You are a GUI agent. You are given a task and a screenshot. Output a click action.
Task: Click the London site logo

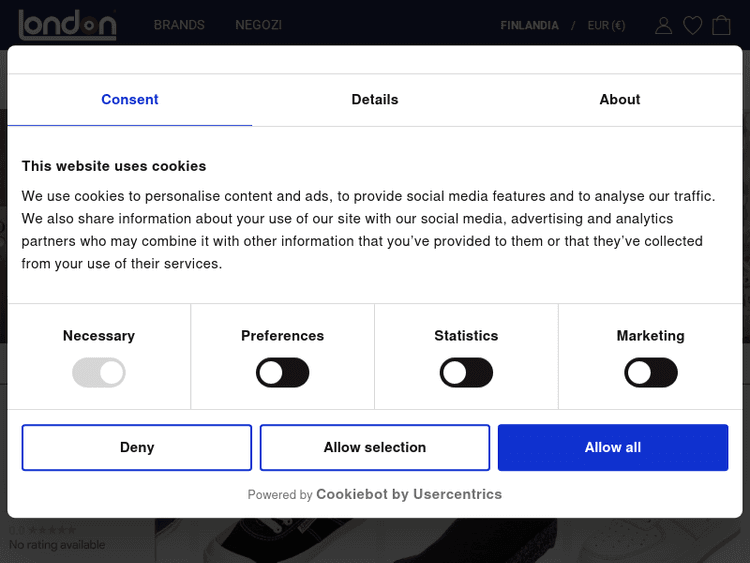pos(67,24)
